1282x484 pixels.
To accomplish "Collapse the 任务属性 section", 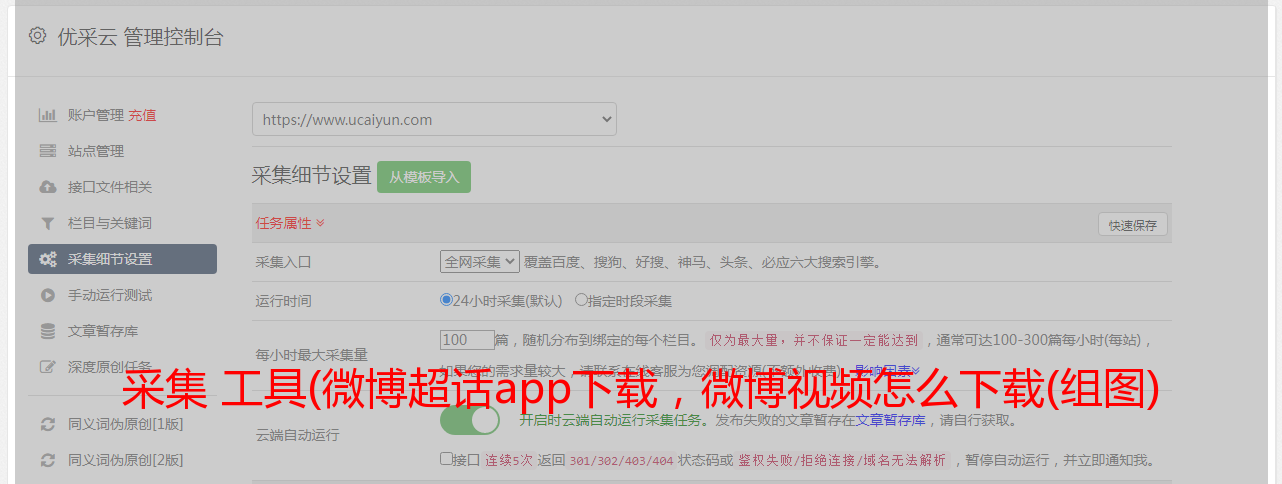I will click(290, 223).
